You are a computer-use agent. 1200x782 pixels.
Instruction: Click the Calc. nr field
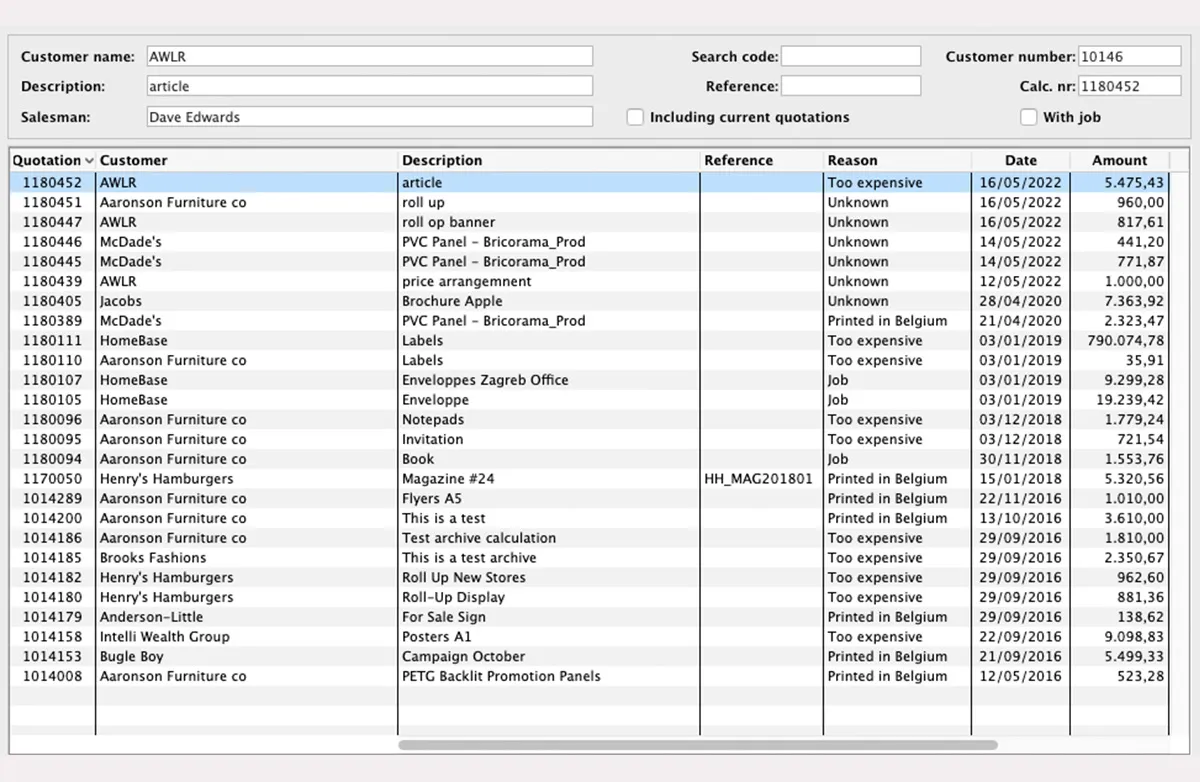[1130, 86]
